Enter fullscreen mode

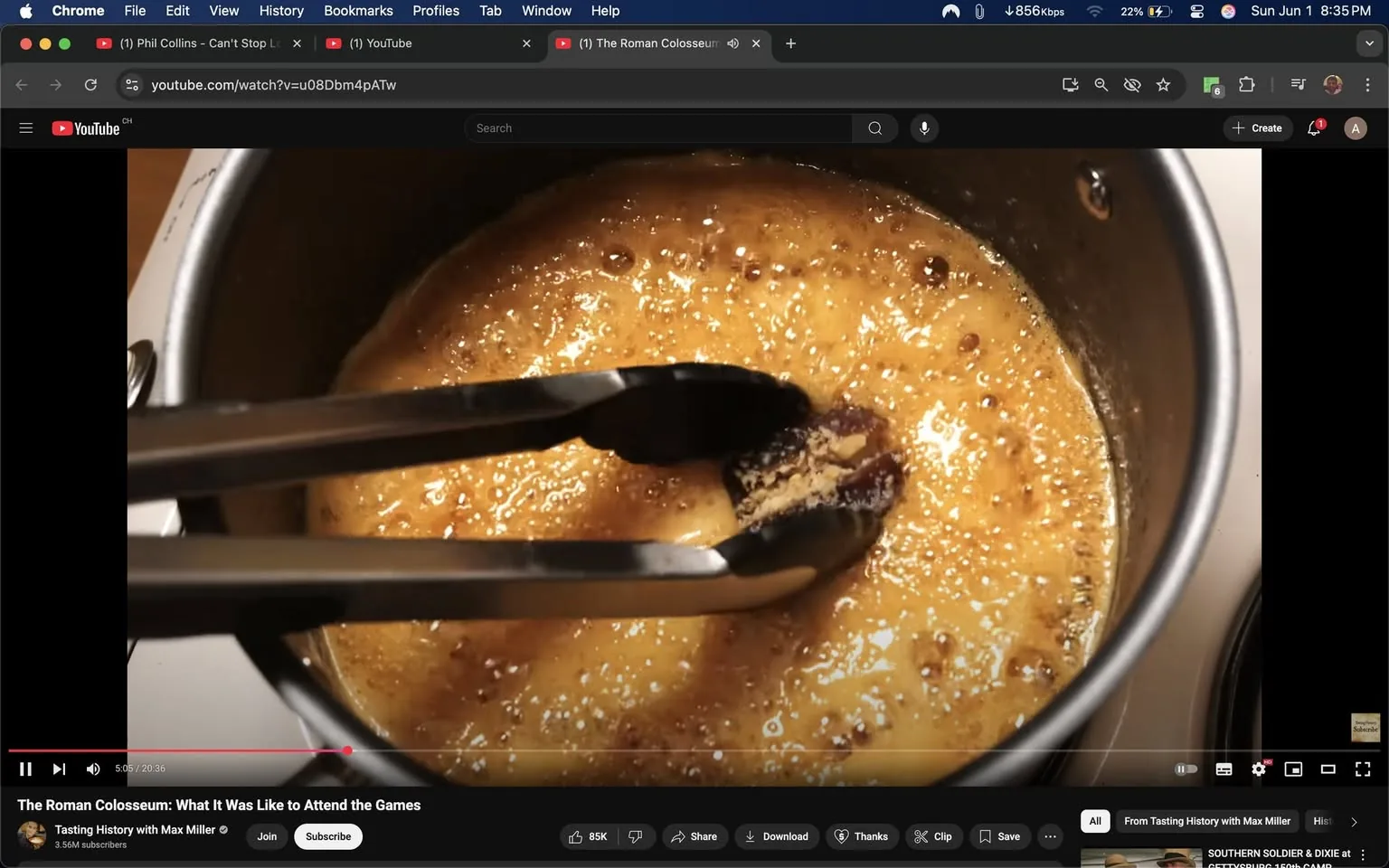[1362, 769]
